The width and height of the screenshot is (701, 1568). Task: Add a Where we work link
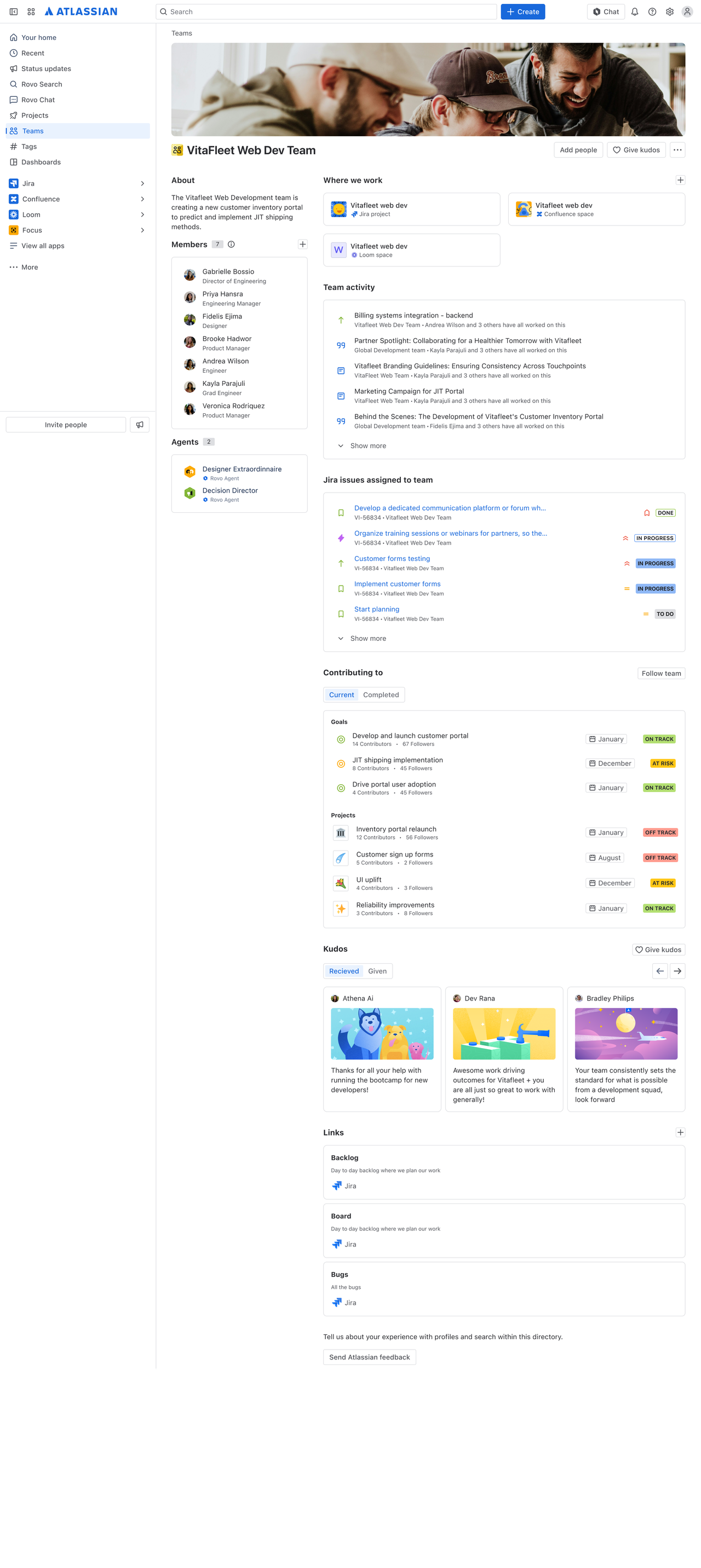[x=680, y=180]
